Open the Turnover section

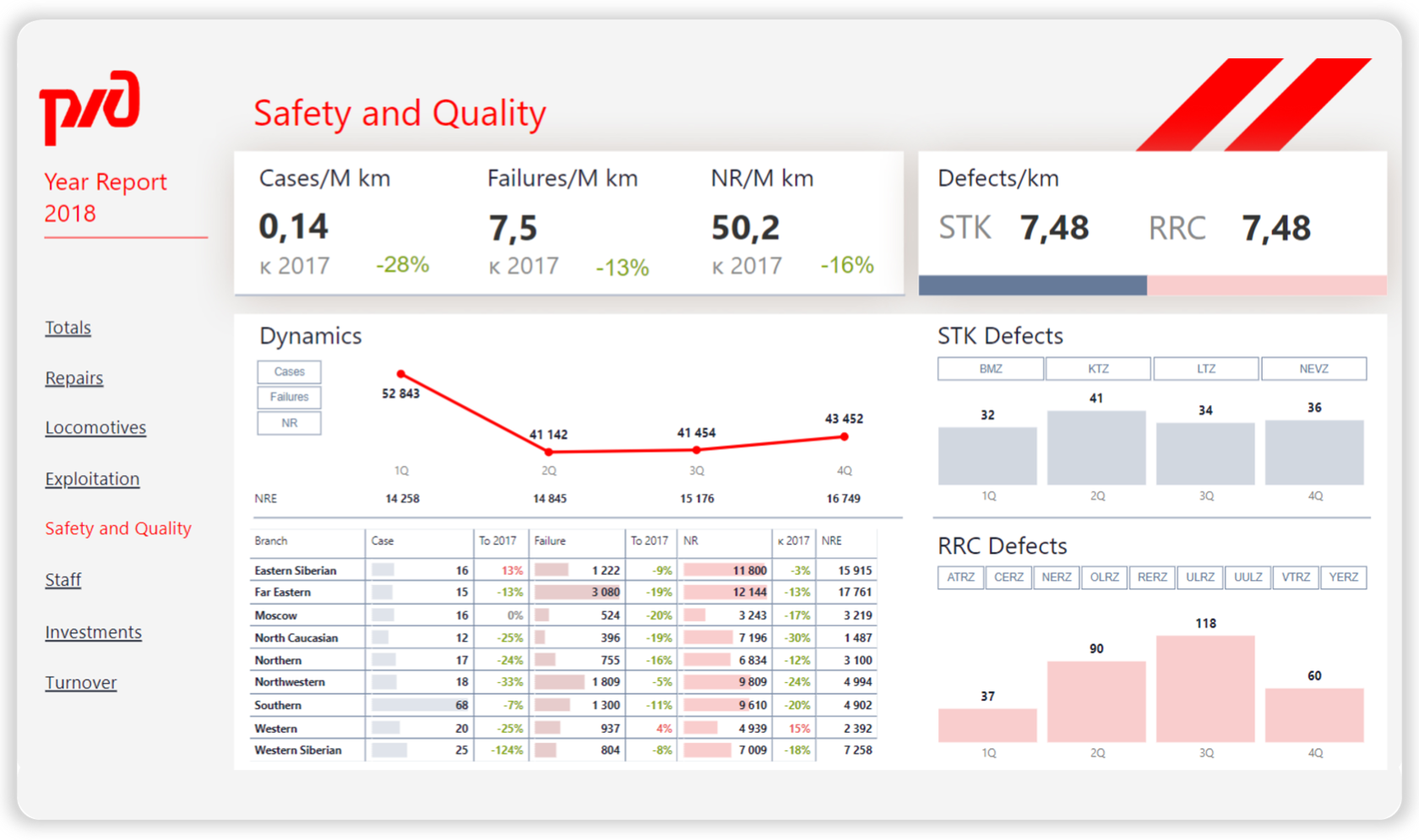[x=80, y=682]
